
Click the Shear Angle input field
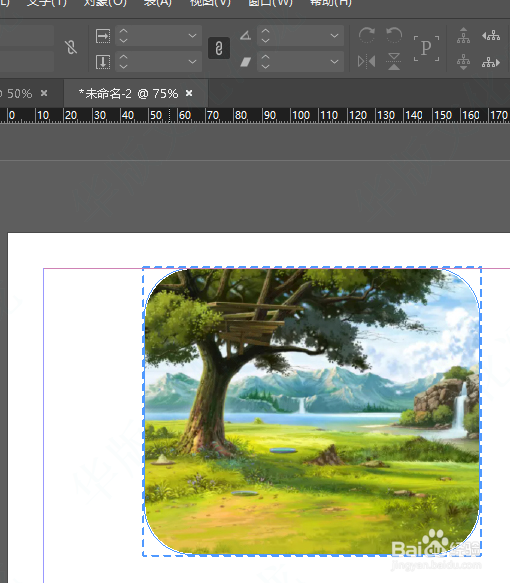click(300, 62)
